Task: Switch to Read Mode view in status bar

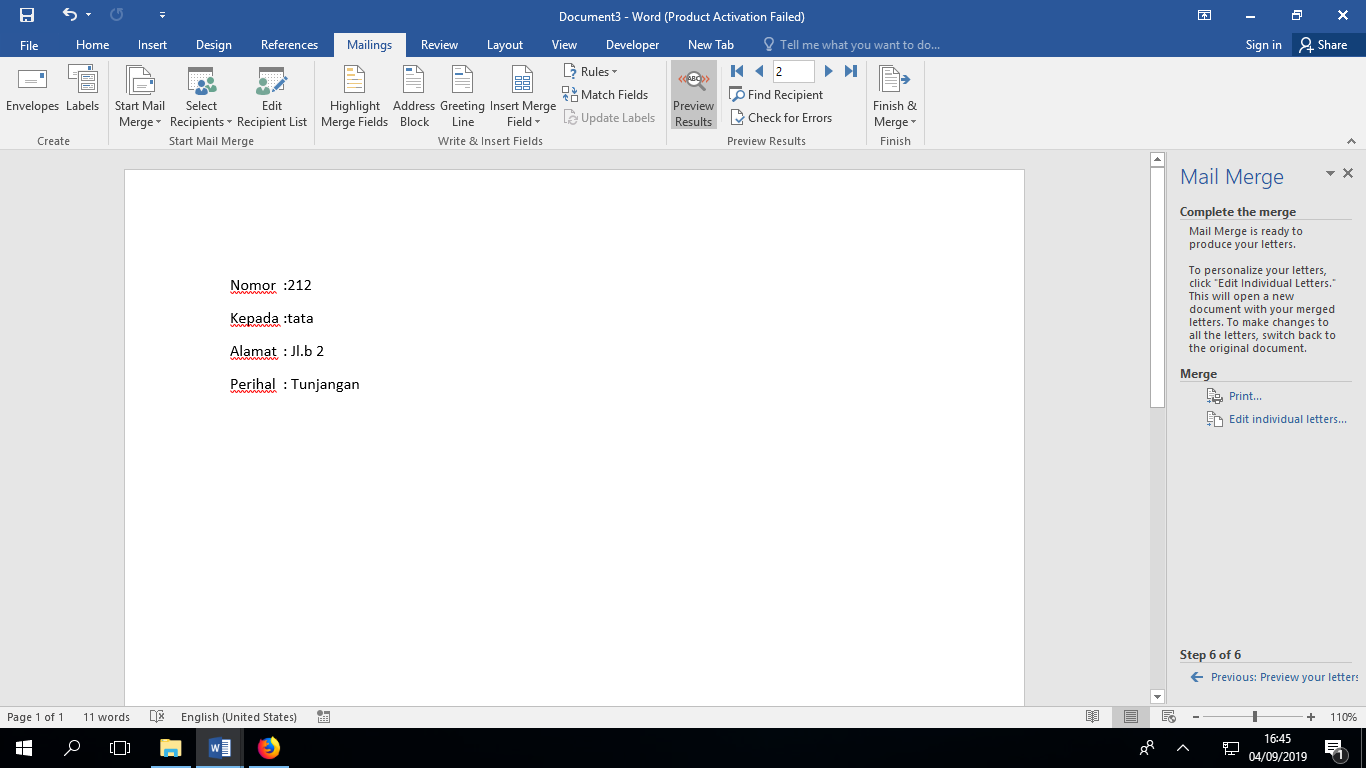Action: [x=1093, y=717]
